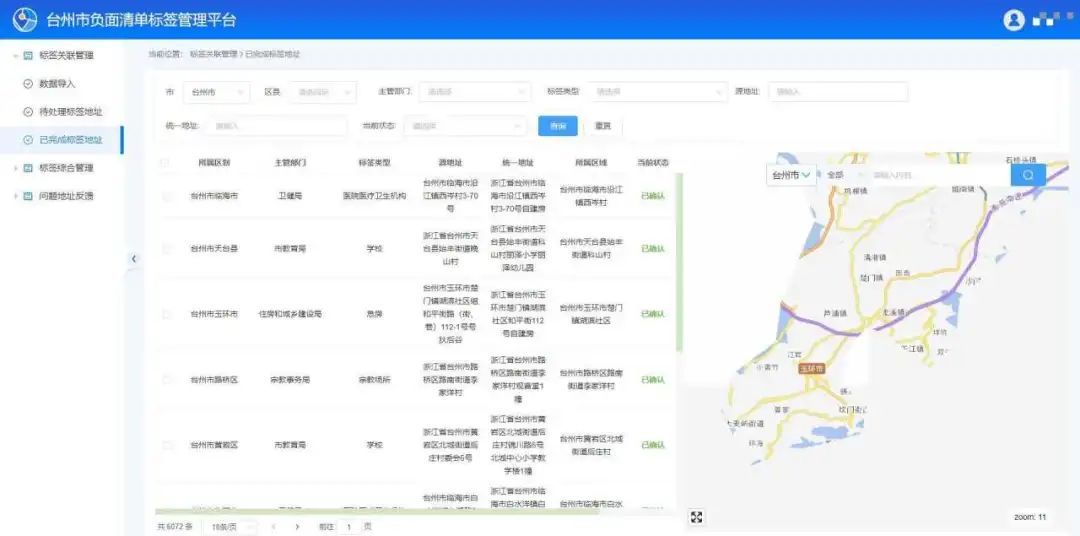Image resolution: width=1080 pixels, height=536 pixels.
Task: Check the 台州市黄岩区 row checkbox
Action: coord(166,445)
